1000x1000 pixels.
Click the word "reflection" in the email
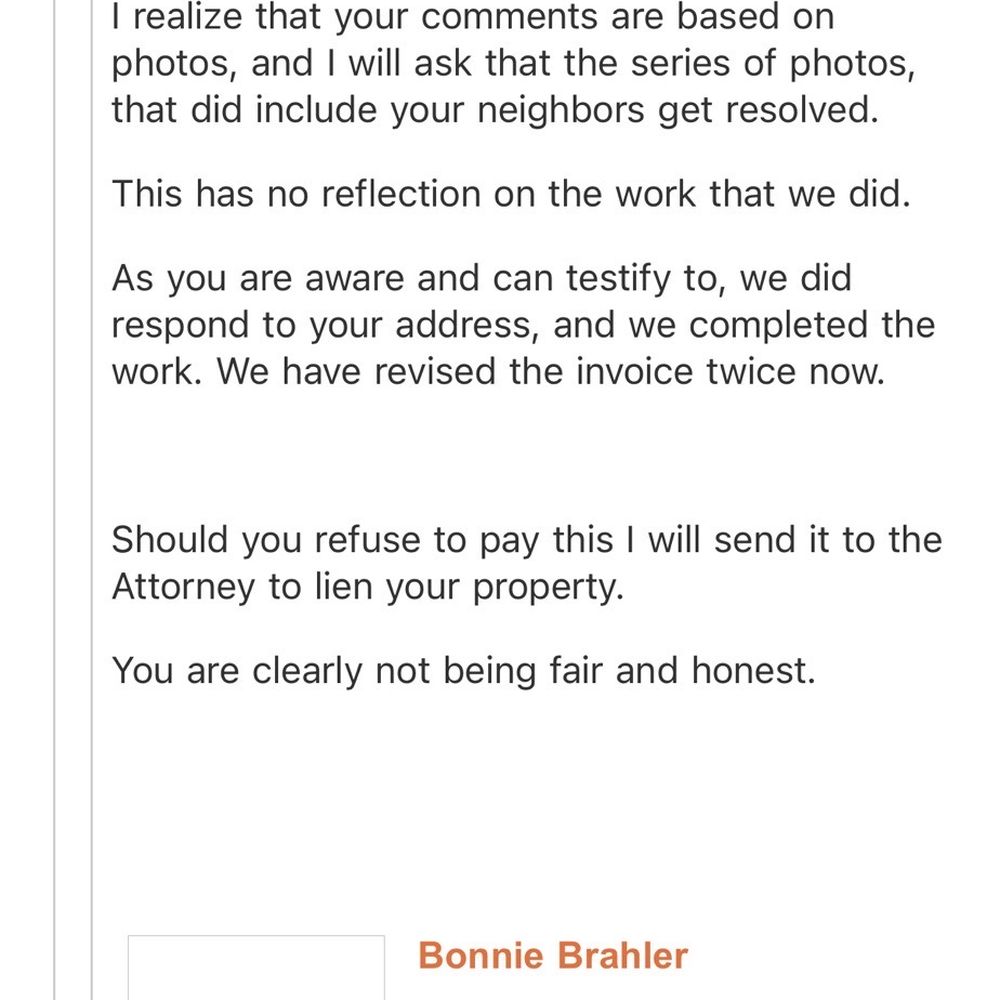coord(401,194)
